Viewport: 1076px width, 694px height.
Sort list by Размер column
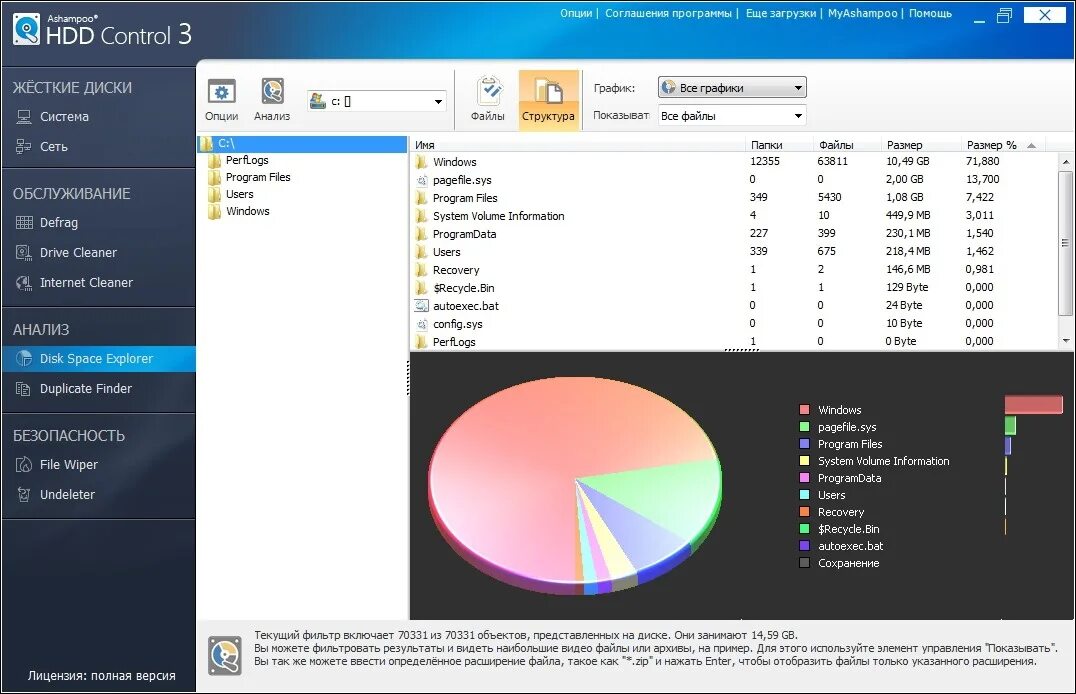coord(921,145)
